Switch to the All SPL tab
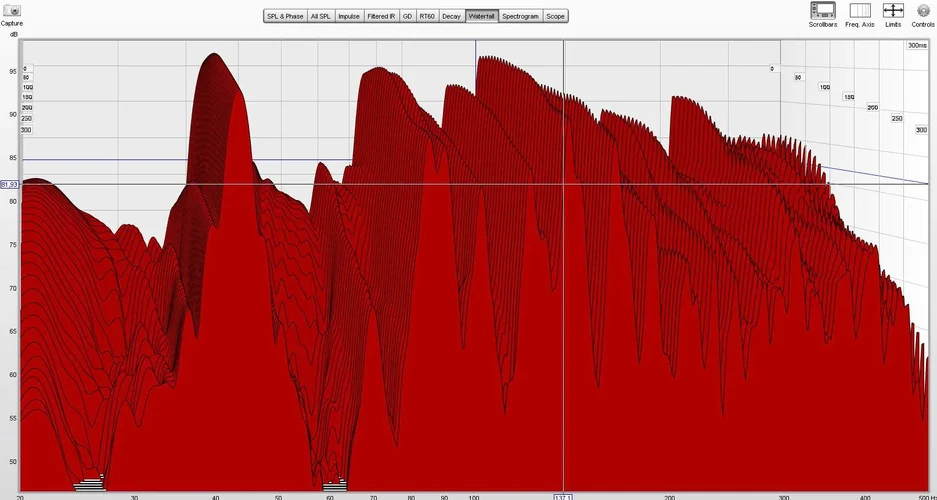937x500 pixels. (321, 16)
